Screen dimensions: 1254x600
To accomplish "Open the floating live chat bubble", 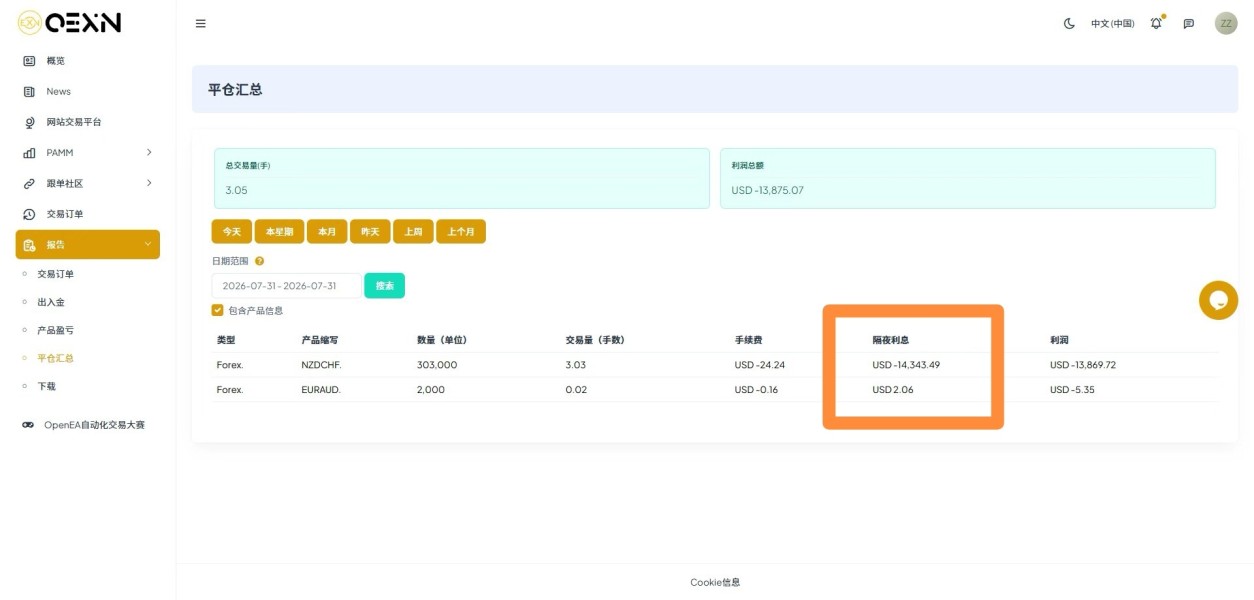I will (1218, 300).
